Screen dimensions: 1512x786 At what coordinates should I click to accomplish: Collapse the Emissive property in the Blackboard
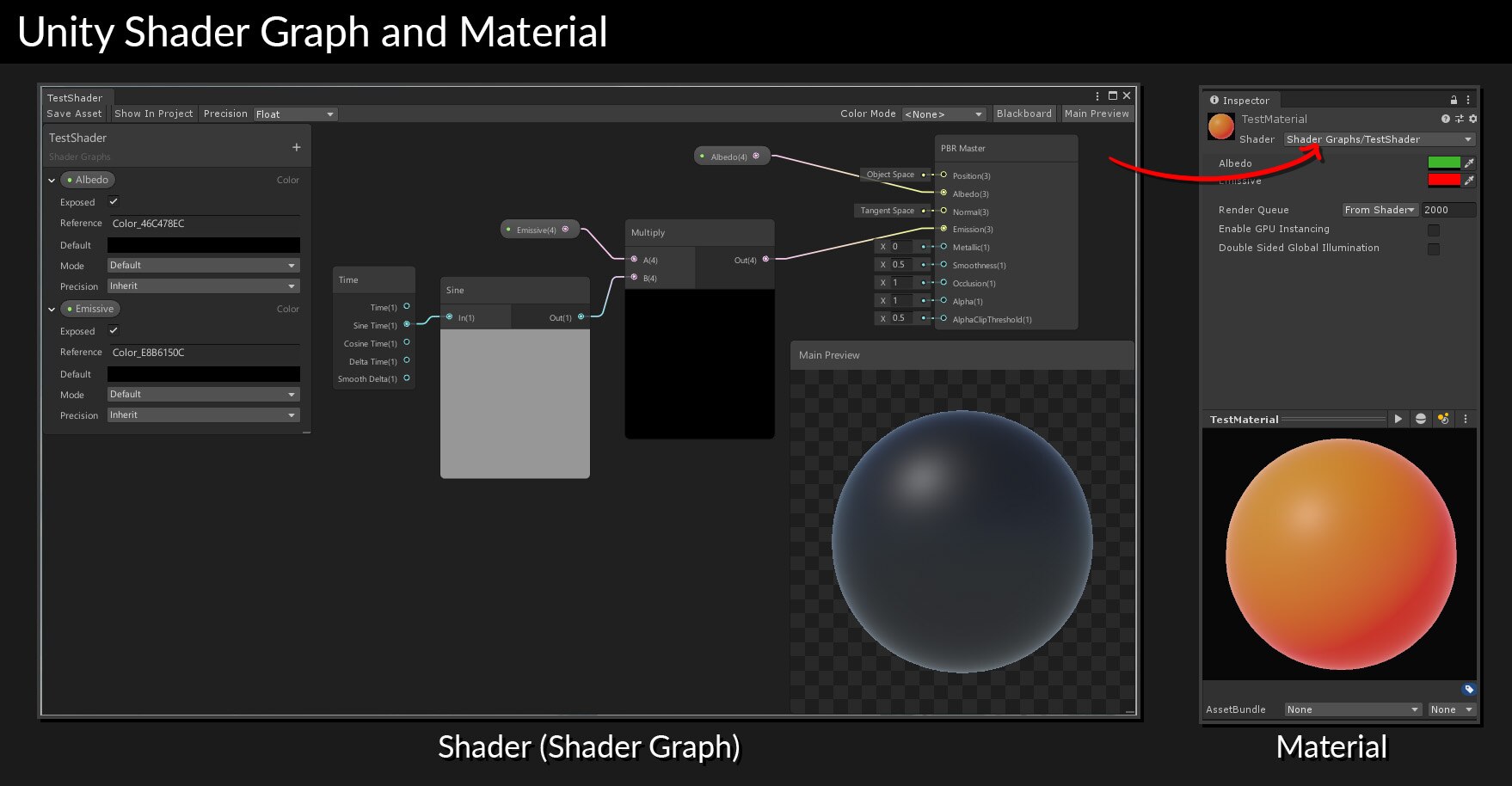[x=52, y=309]
